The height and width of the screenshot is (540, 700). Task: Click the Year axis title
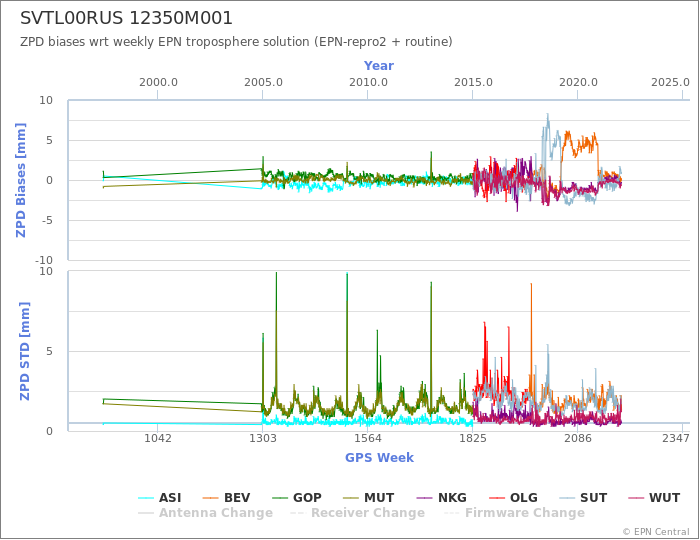click(x=379, y=66)
